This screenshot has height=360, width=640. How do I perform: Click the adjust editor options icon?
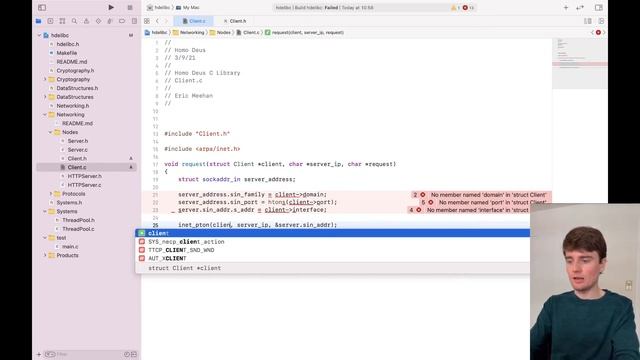coord(588,21)
